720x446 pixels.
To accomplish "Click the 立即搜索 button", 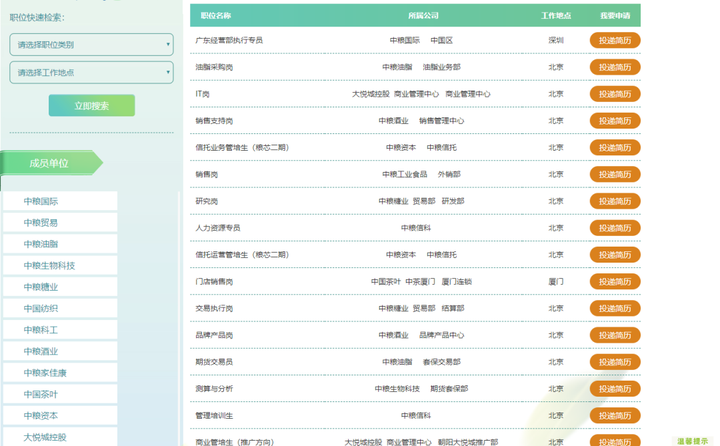I will pyautogui.click(x=92, y=106).
